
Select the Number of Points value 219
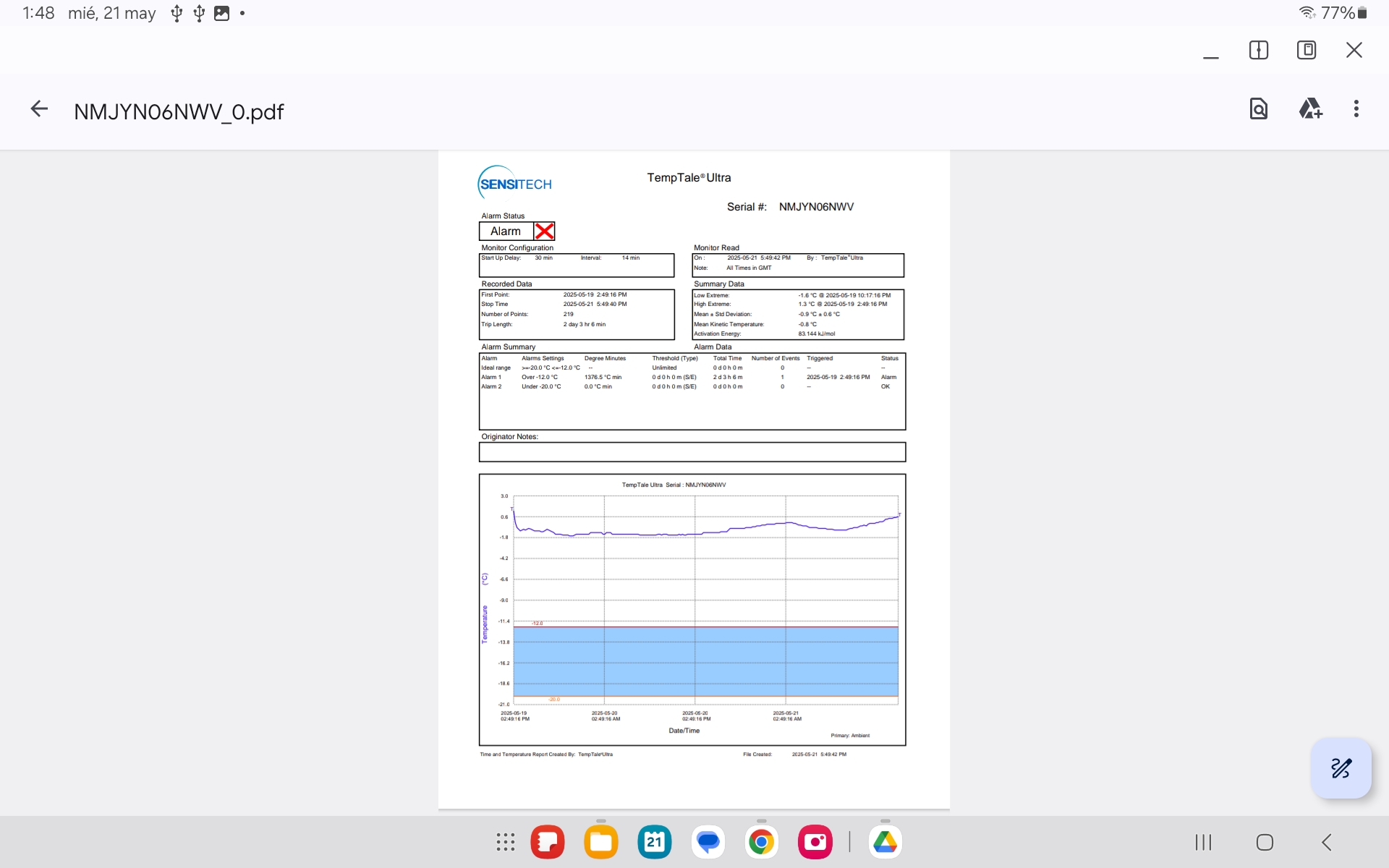click(569, 314)
